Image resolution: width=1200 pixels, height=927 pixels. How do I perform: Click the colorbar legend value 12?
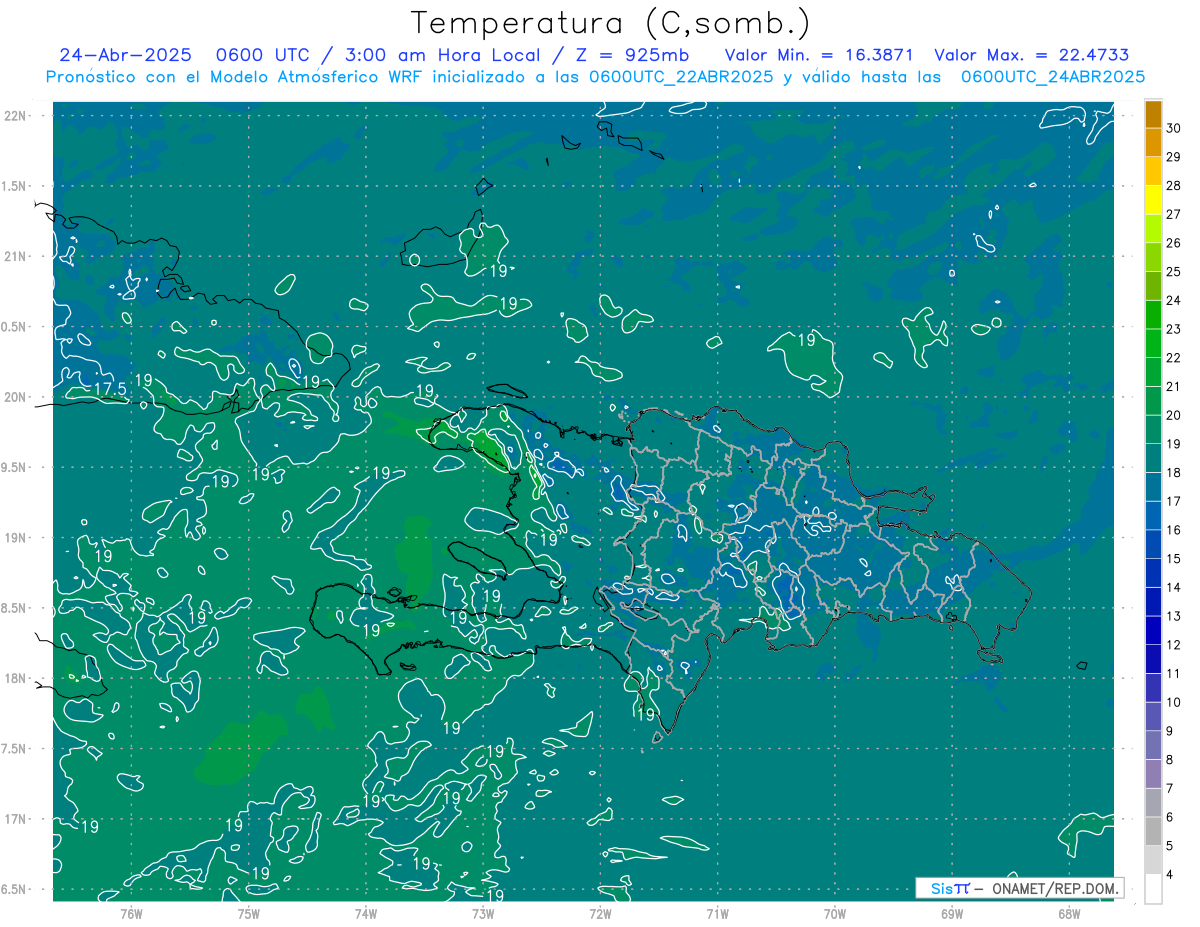tap(1174, 645)
